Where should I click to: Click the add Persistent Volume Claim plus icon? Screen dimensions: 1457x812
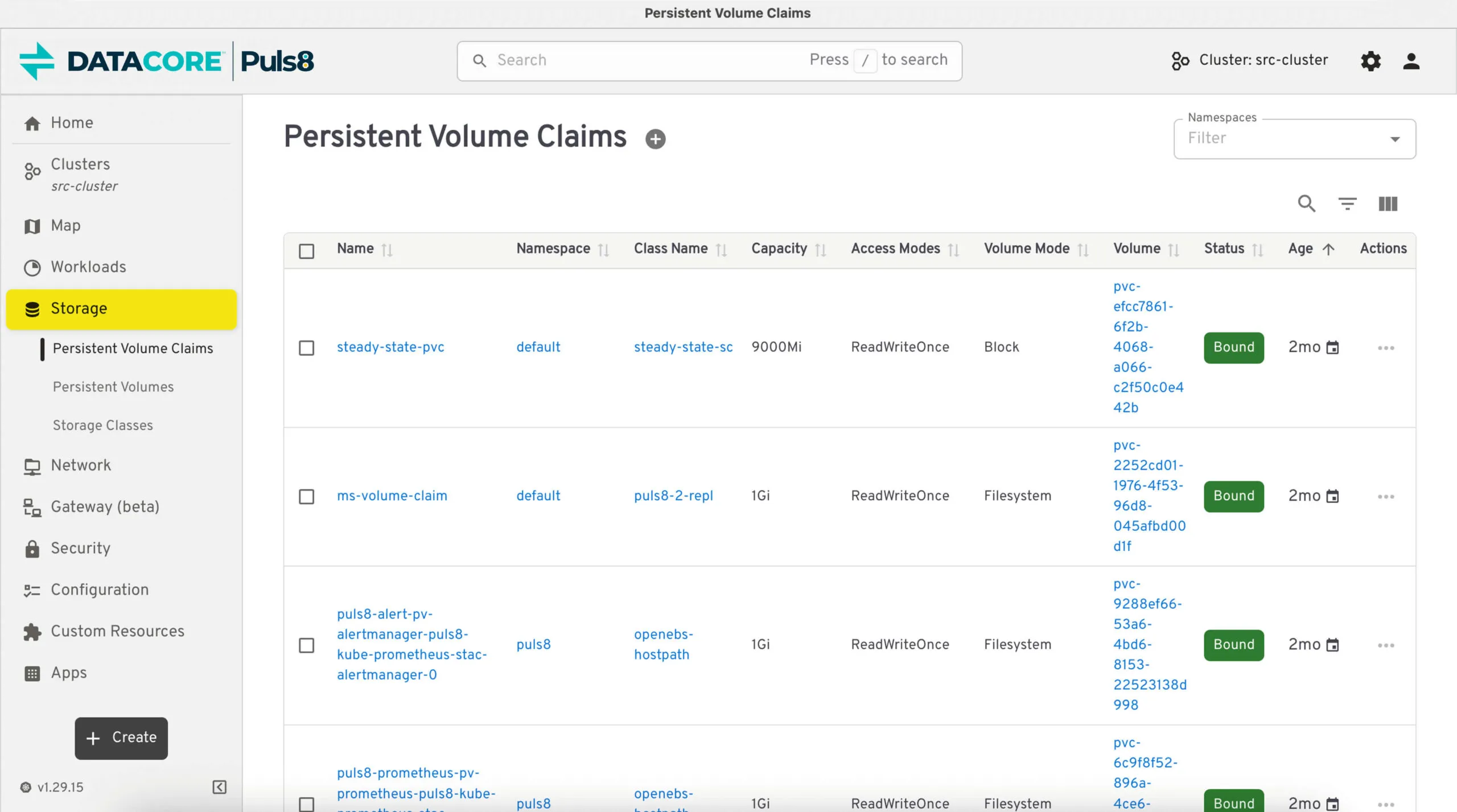[x=655, y=139]
